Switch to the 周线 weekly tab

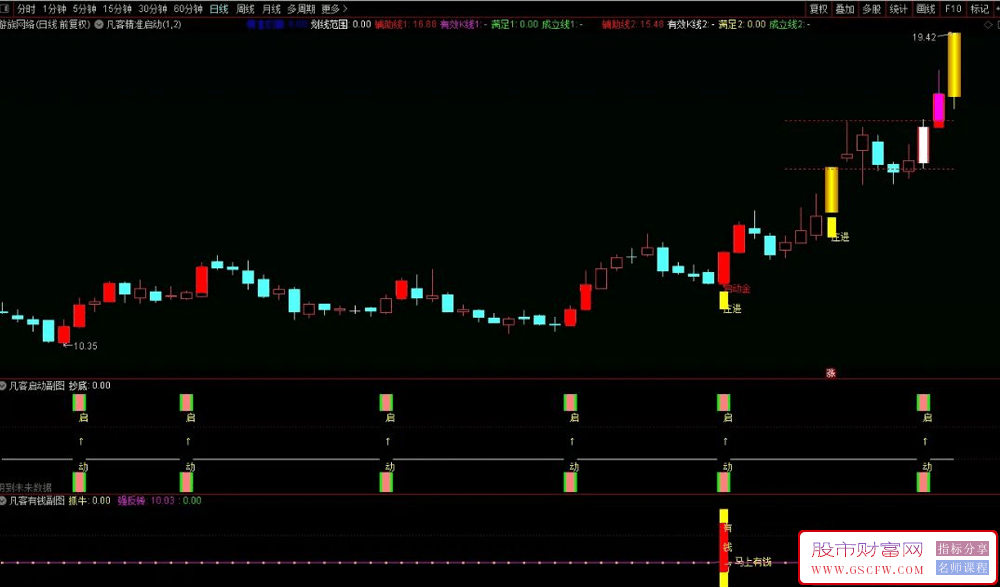pyautogui.click(x=245, y=9)
